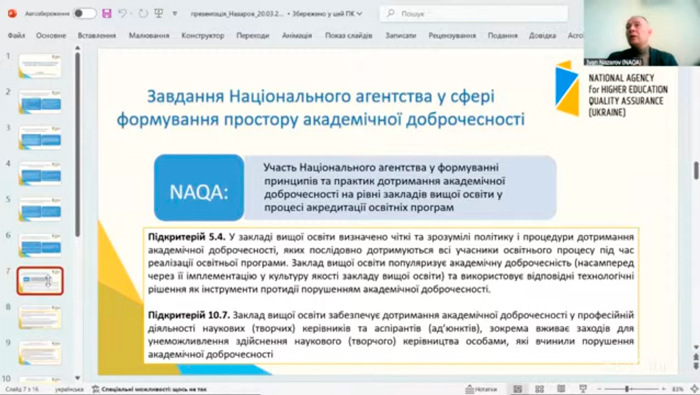Expand the Quick Access Toolbar customize arrow

(x=175, y=13)
